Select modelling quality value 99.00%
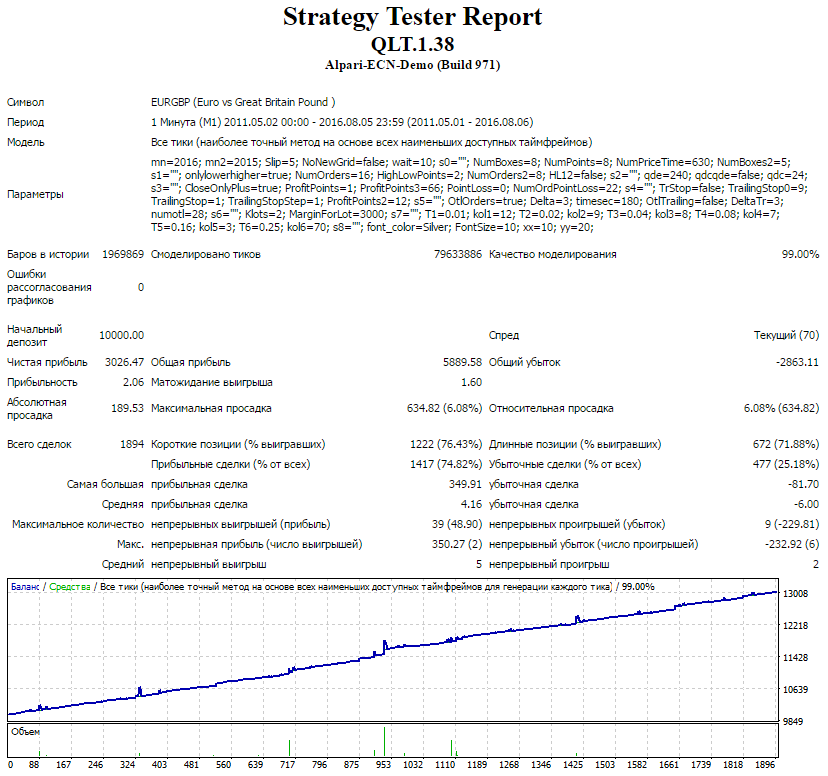The image size is (828, 776). click(800, 254)
